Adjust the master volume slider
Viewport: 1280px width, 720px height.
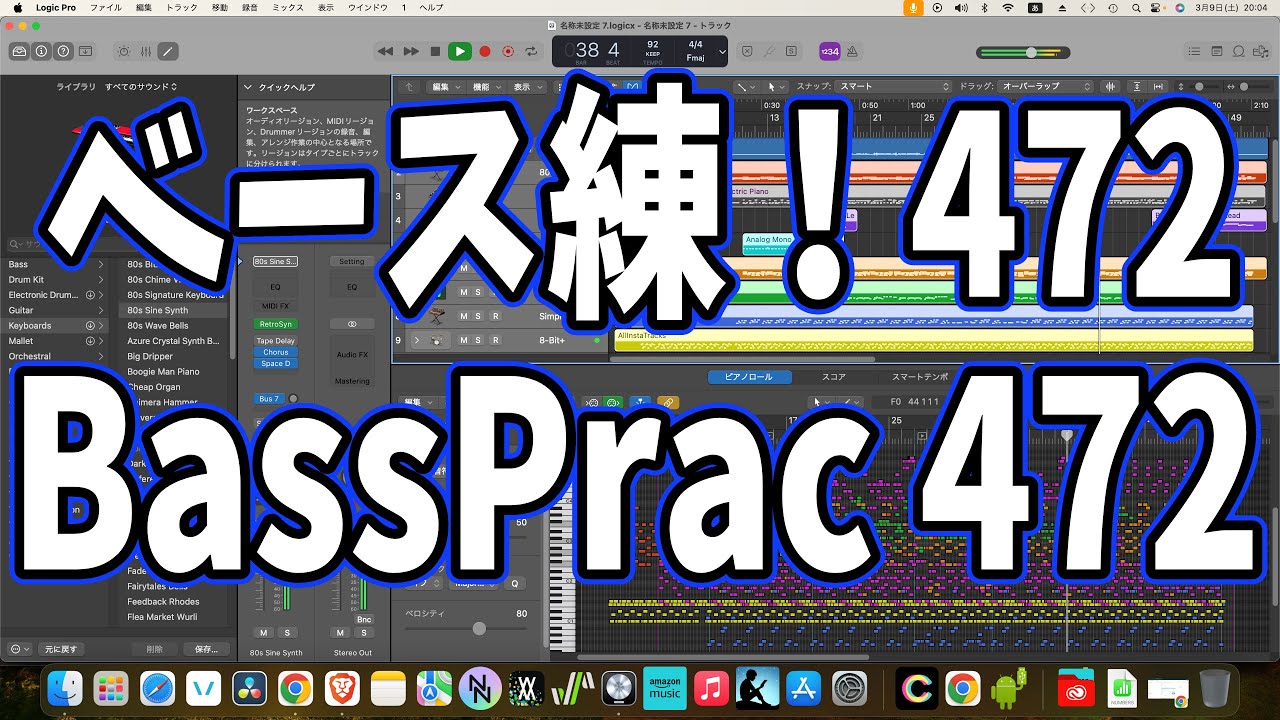pos(1030,52)
